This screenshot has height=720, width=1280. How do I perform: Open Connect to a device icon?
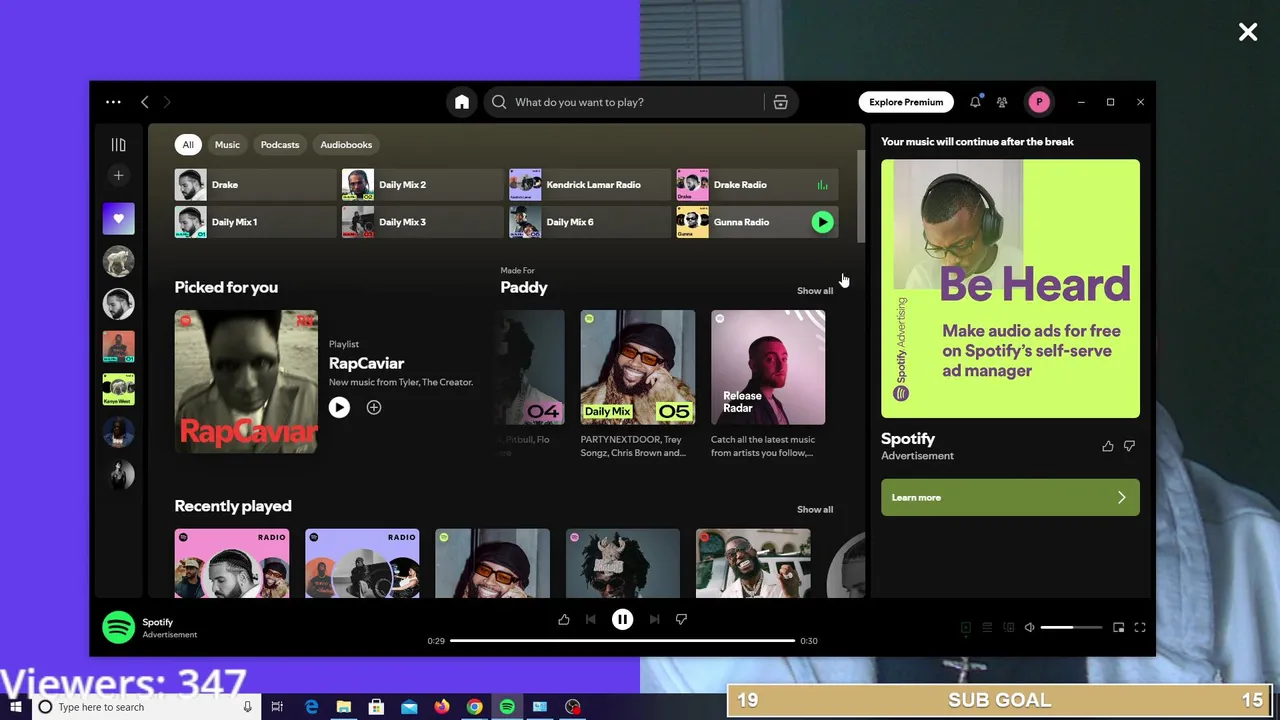click(1009, 628)
